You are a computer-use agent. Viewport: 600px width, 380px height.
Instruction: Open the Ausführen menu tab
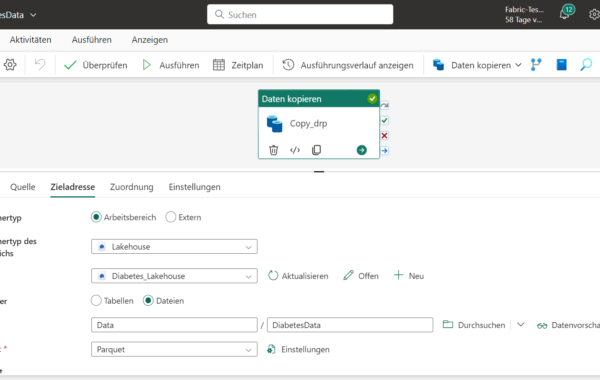[92, 40]
